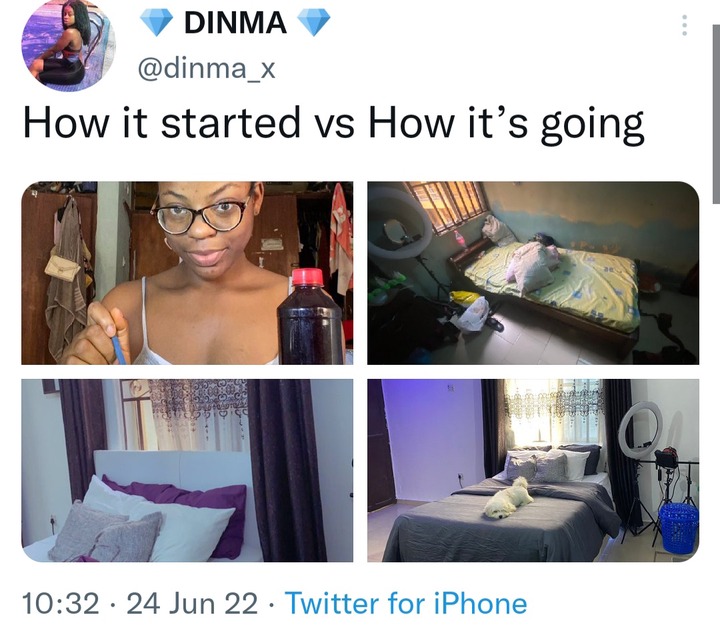The height and width of the screenshot is (639, 720).
Task: Open DINMA's profile picture
Action: 68,45
